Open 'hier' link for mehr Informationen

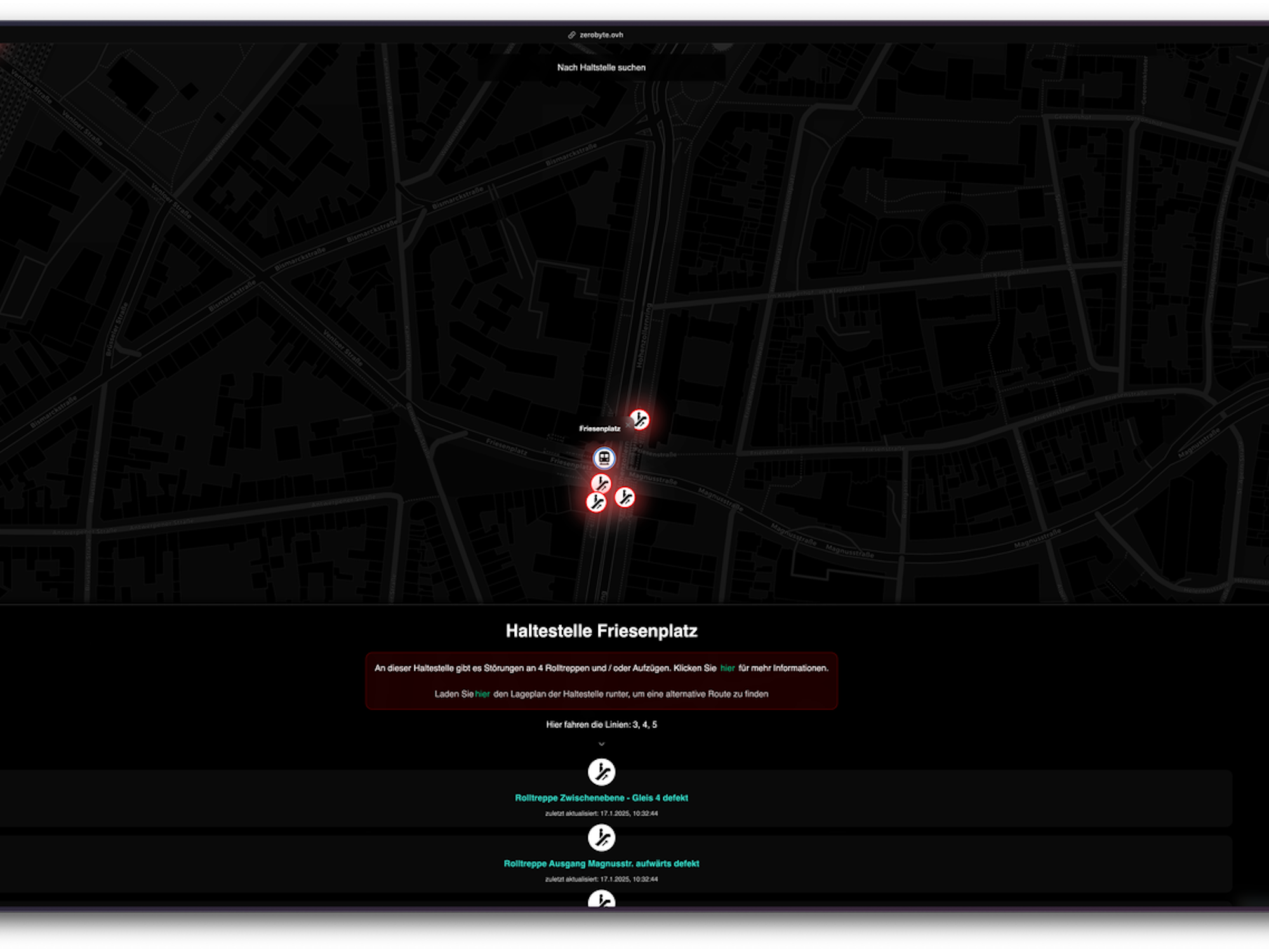727,668
